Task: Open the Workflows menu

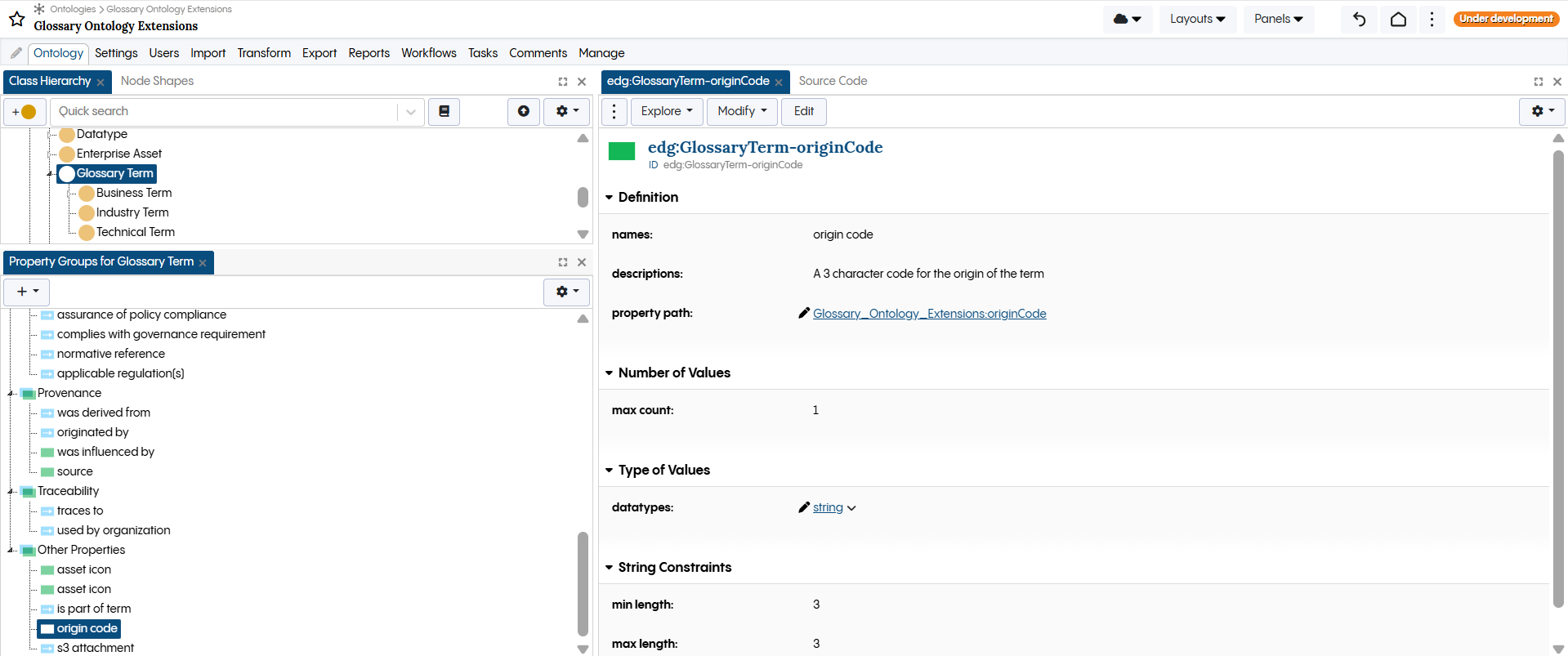Action: tap(428, 53)
